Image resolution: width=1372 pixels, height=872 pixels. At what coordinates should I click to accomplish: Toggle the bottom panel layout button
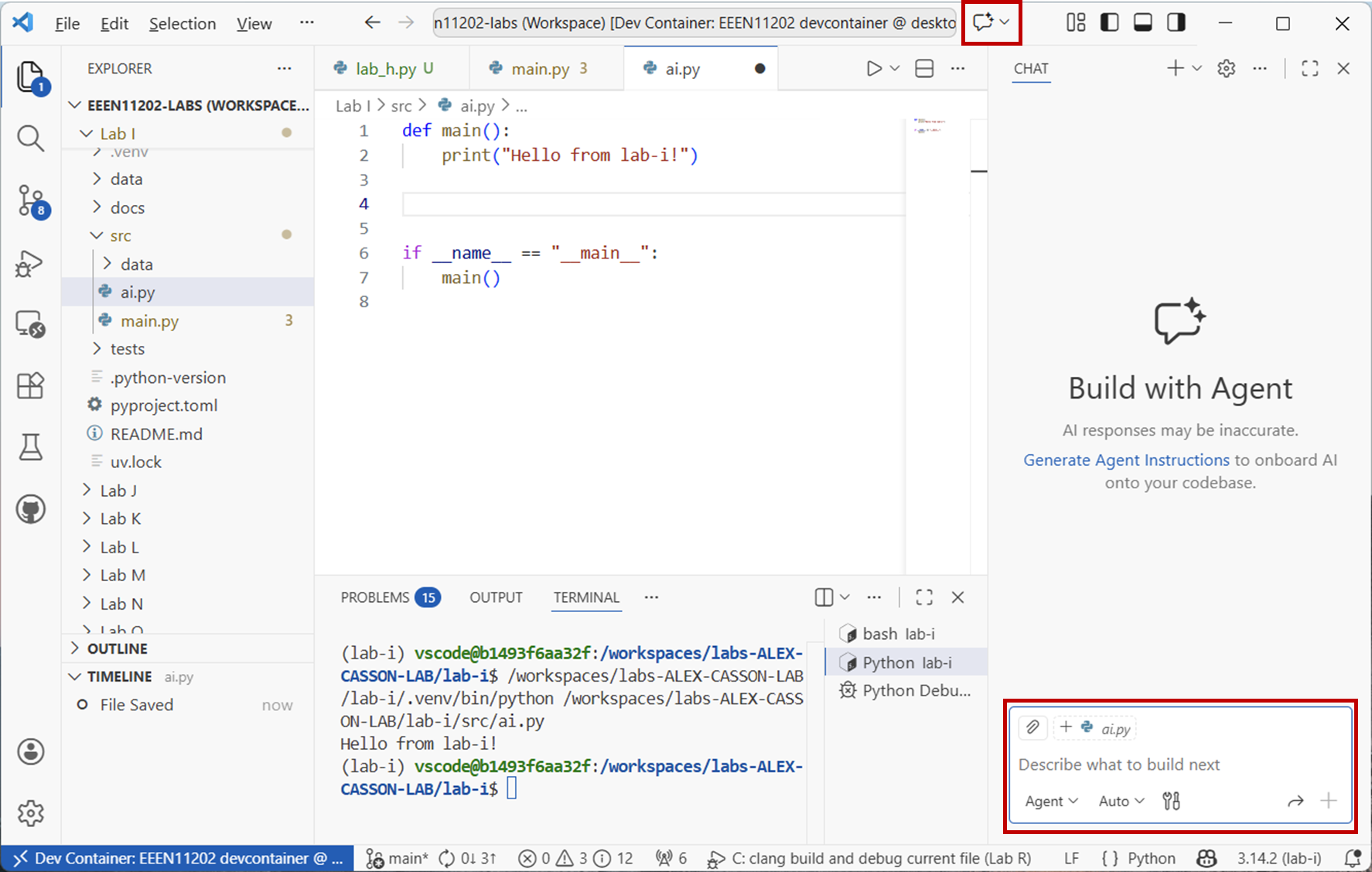coord(1142,23)
